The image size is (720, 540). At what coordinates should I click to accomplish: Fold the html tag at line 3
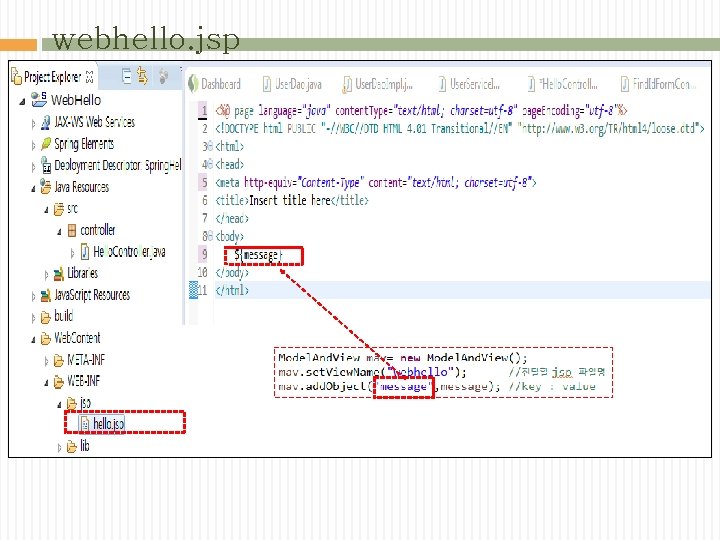(x=210, y=146)
